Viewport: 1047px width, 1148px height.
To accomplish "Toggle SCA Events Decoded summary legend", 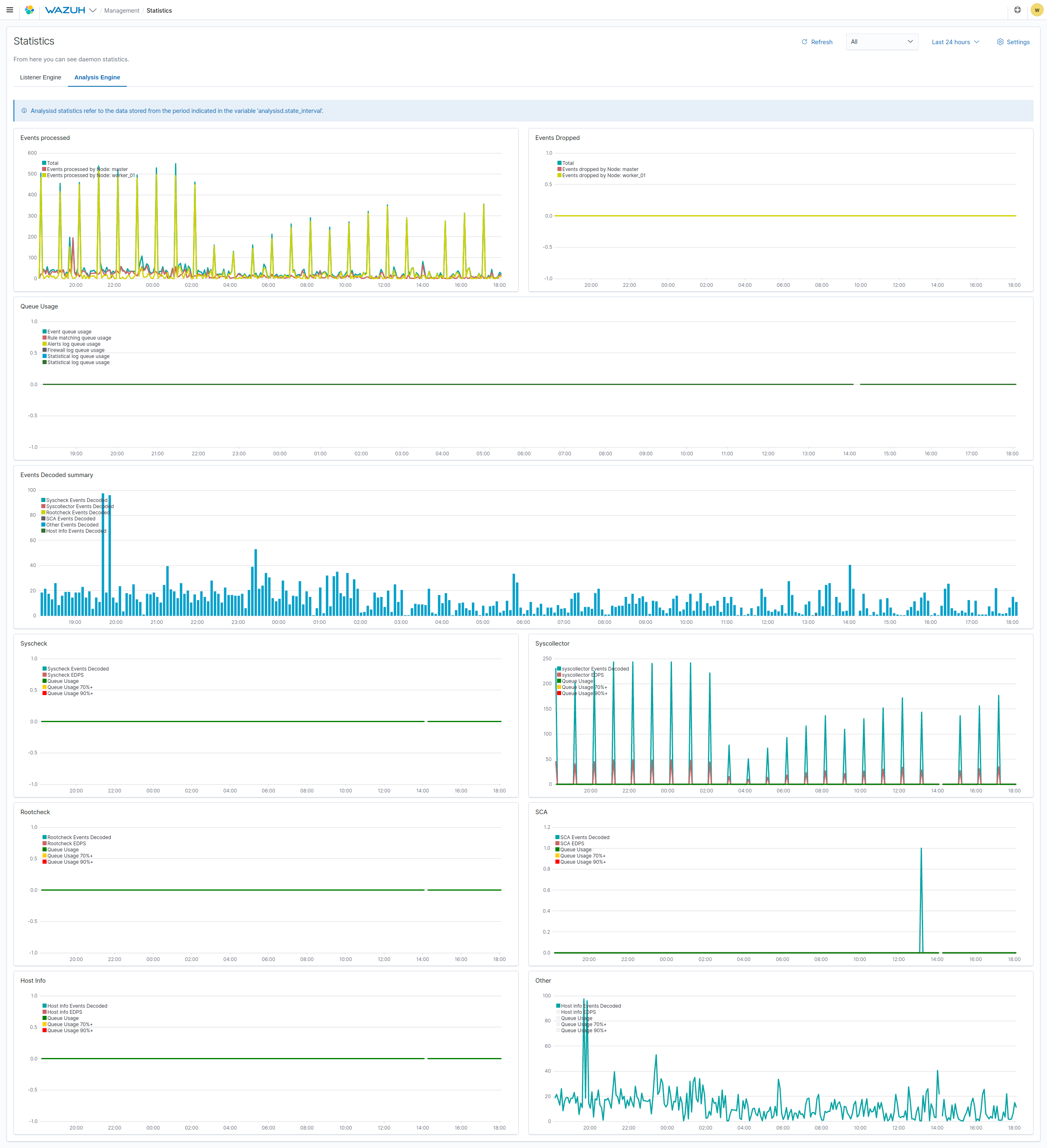I will pyautogui.click(x=68, y=519).
